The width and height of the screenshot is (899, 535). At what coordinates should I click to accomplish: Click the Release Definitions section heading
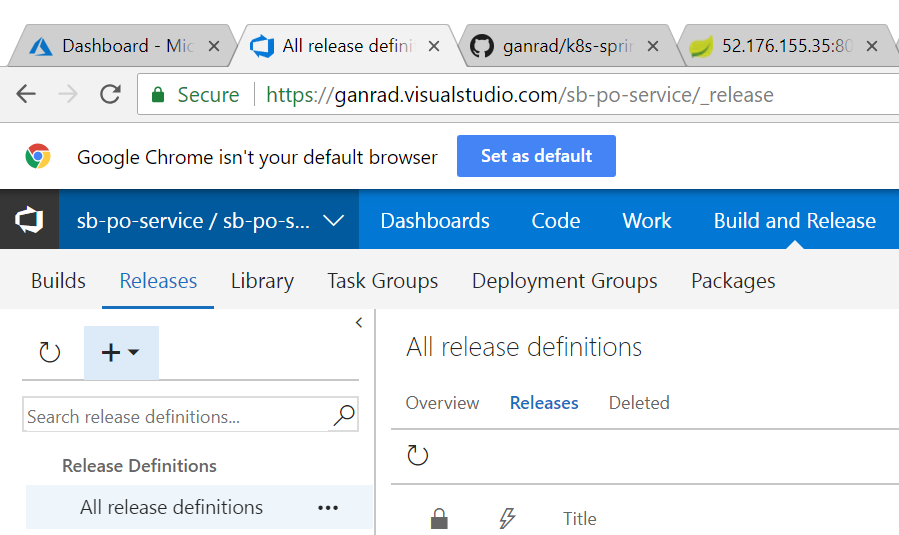139,466
